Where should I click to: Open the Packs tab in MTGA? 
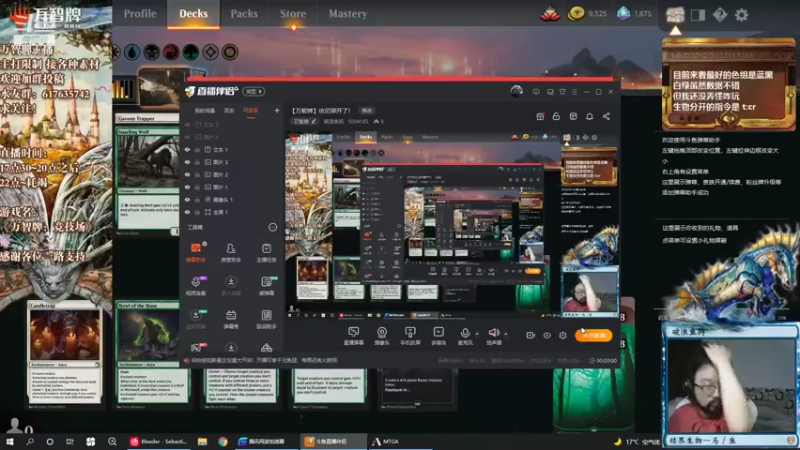pyautogui.click(x=244, y=14)
